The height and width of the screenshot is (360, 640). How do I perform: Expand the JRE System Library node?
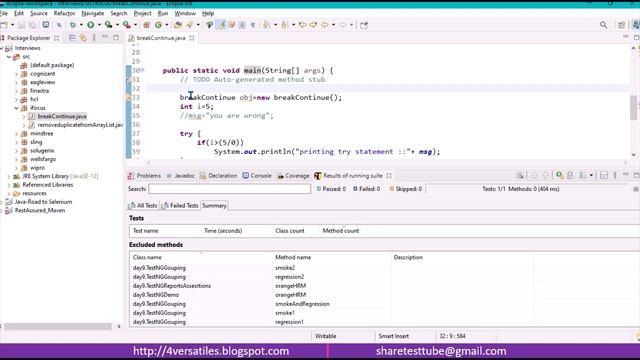[x=9, y=176]
